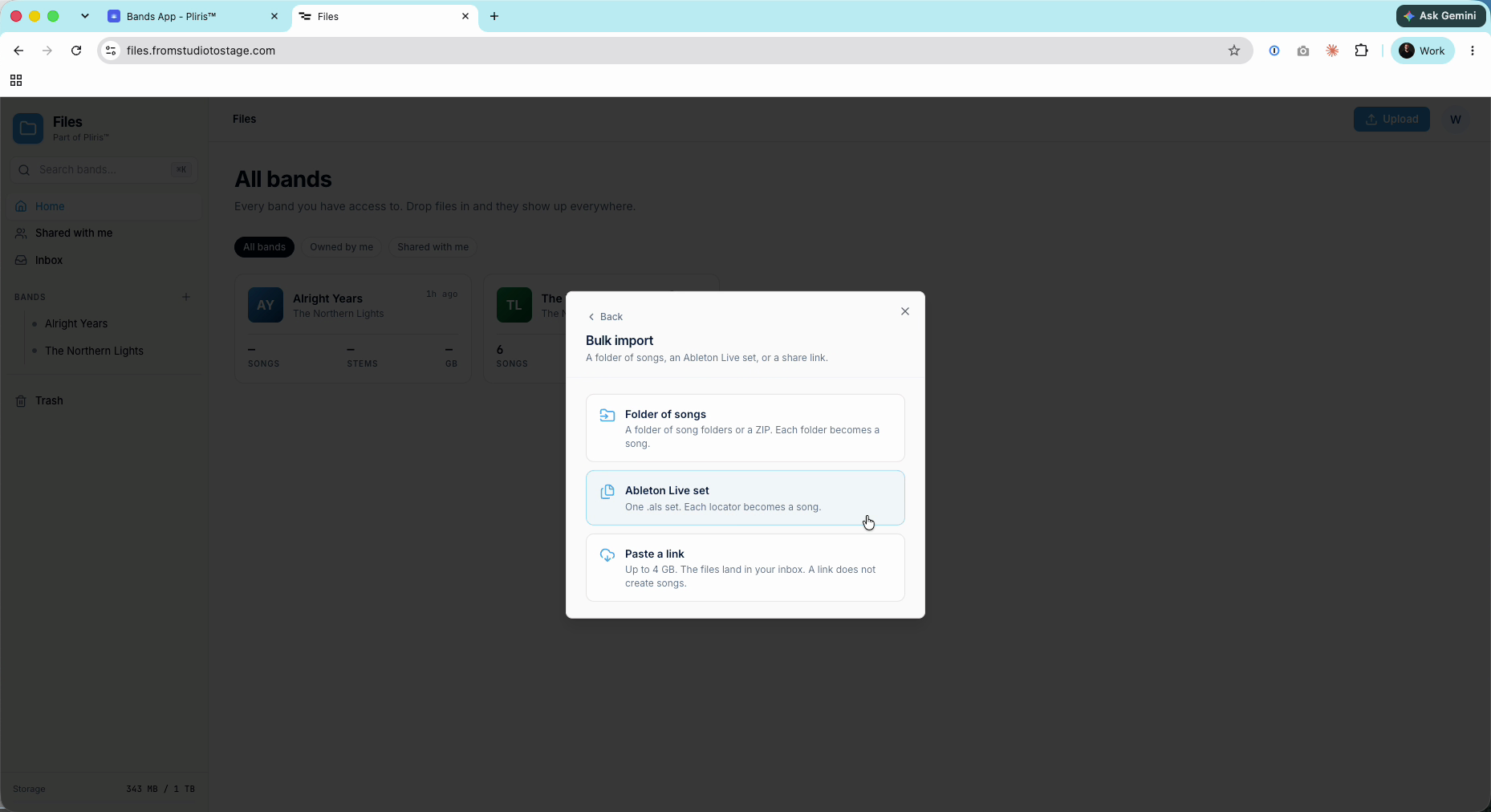Screen dimensions: 1491x812
Task: Click the AY band avatar thumbnail
Action: [266, 305]
